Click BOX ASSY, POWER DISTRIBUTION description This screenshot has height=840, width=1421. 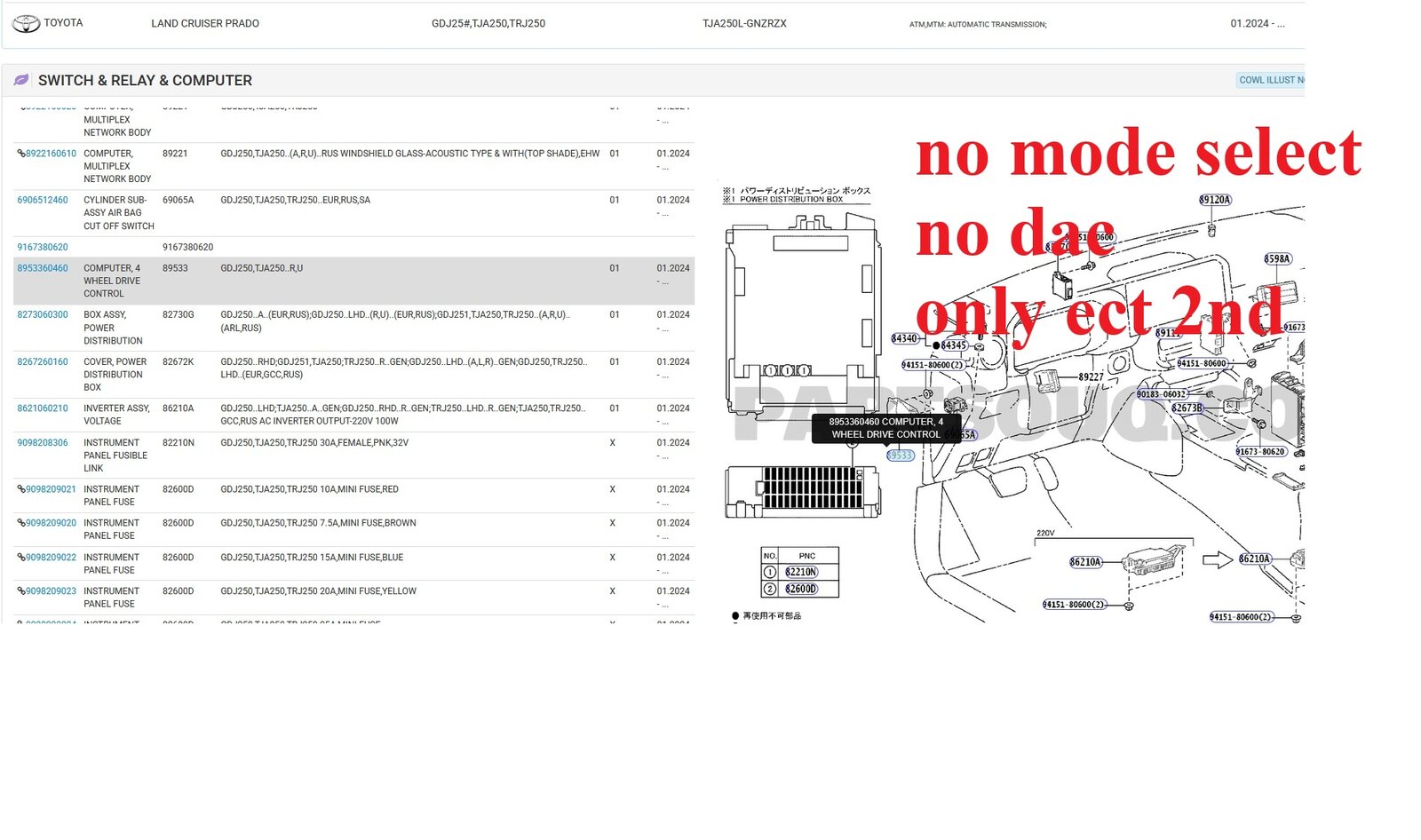pyautogui.click(x=113, y=328)
